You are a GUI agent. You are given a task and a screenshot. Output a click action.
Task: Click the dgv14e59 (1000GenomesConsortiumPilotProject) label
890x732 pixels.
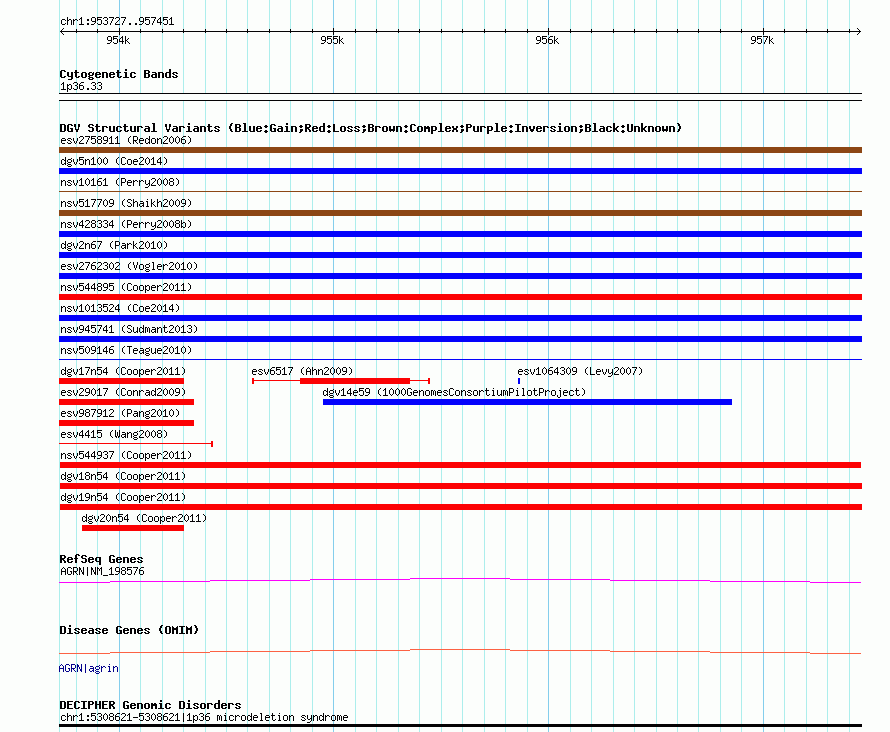coord(454,392)
